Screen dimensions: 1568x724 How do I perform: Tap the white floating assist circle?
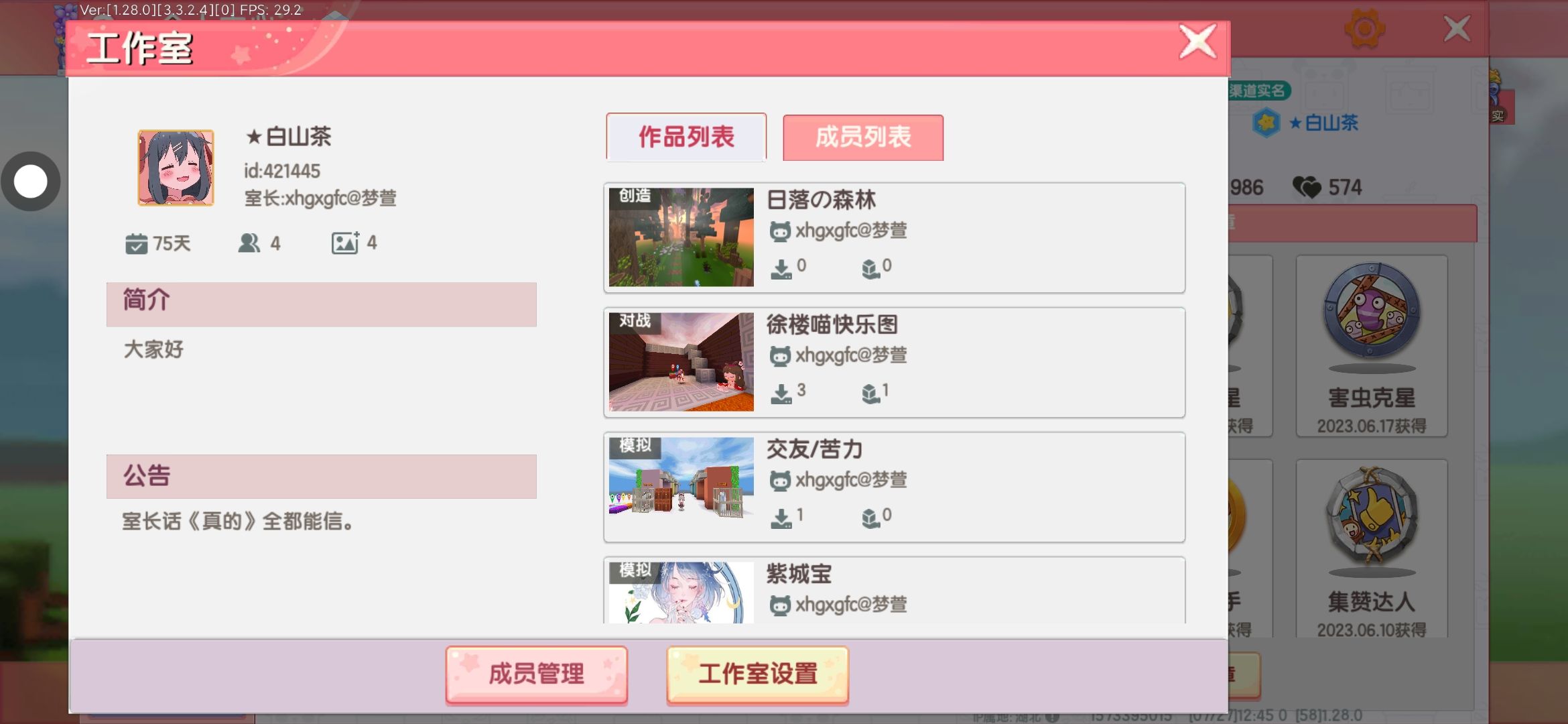click(x=31, y=181)
